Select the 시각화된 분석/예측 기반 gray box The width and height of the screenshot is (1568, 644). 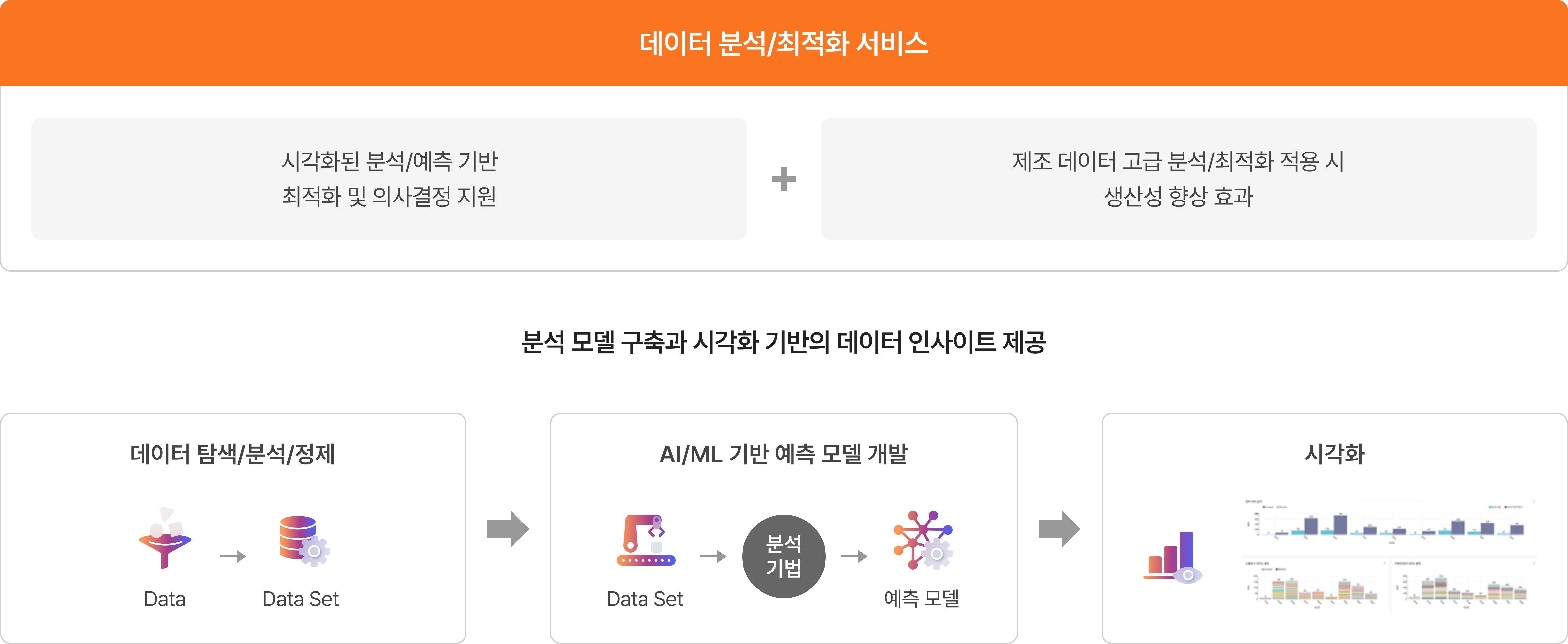point(389,179)
